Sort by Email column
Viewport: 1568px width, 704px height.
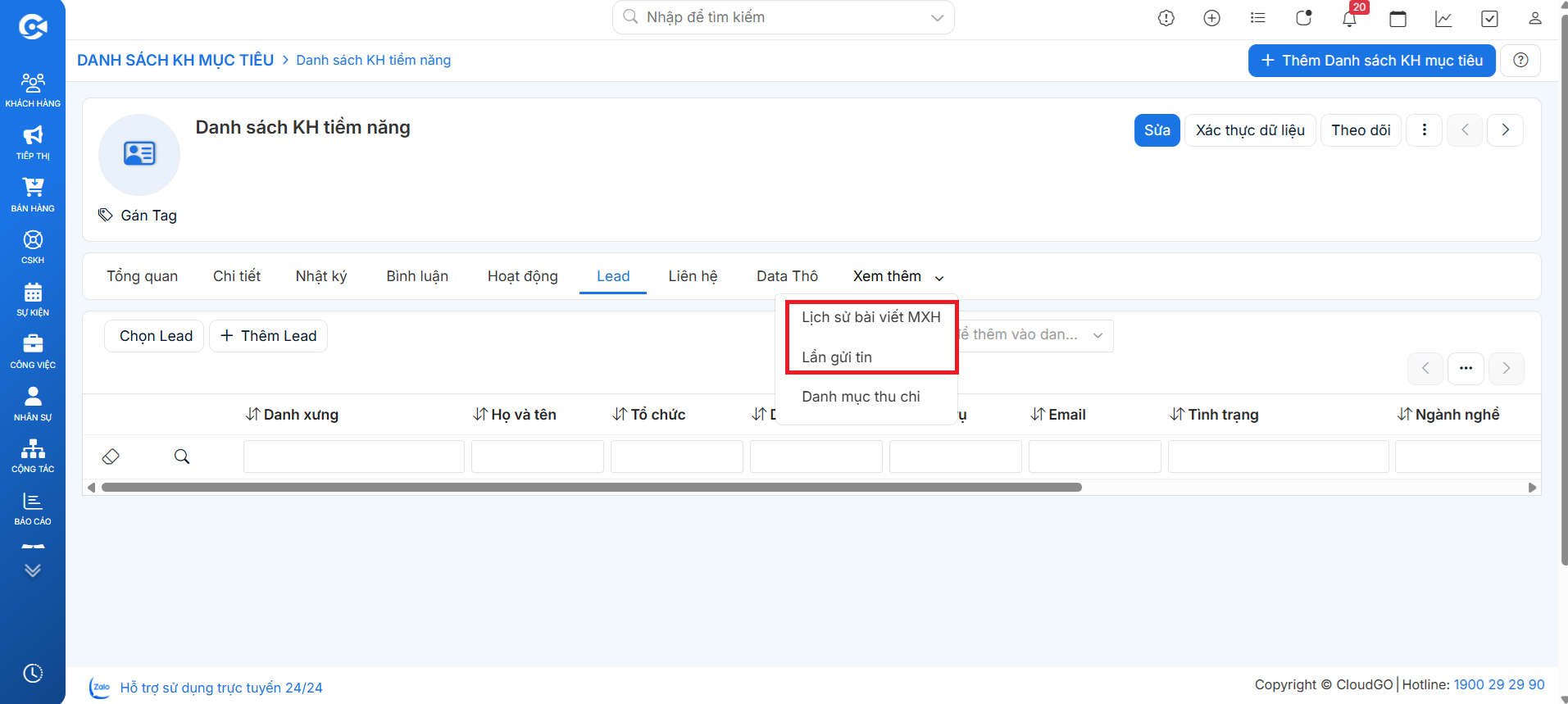click(1057, 415)
